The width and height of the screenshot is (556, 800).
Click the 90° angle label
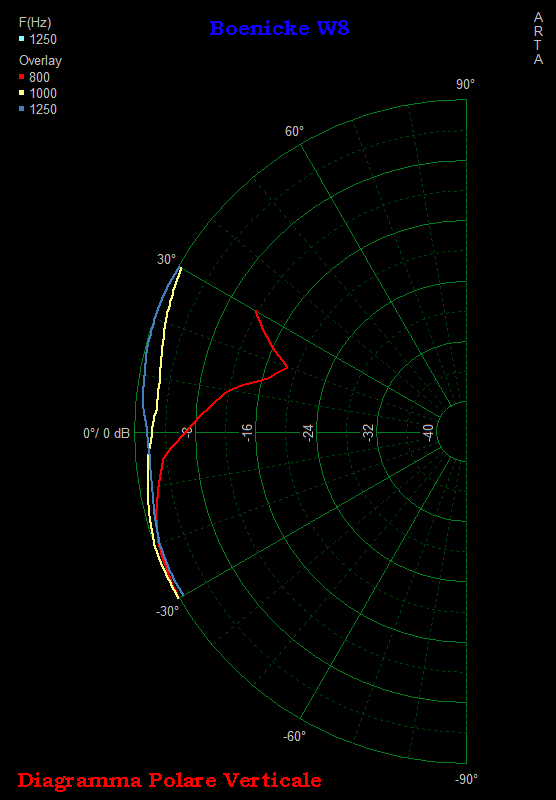465,84
